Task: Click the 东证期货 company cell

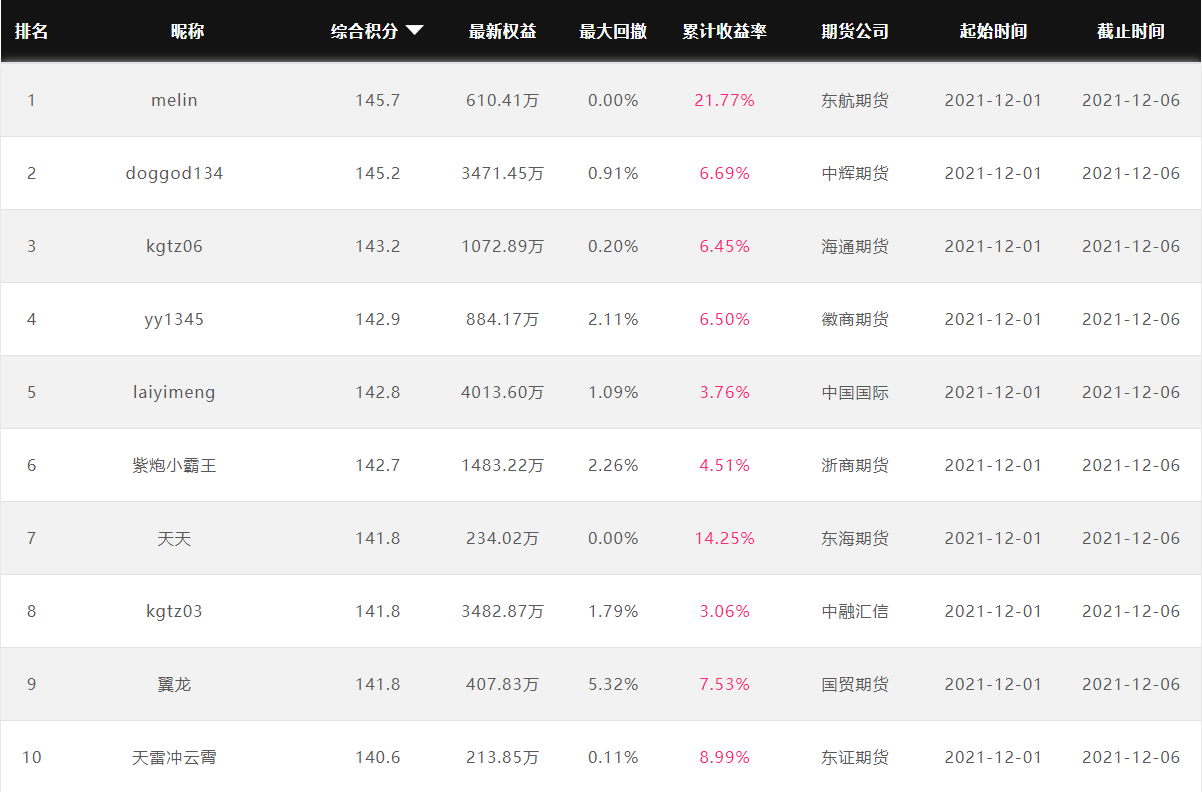Action: coord(855,757)
